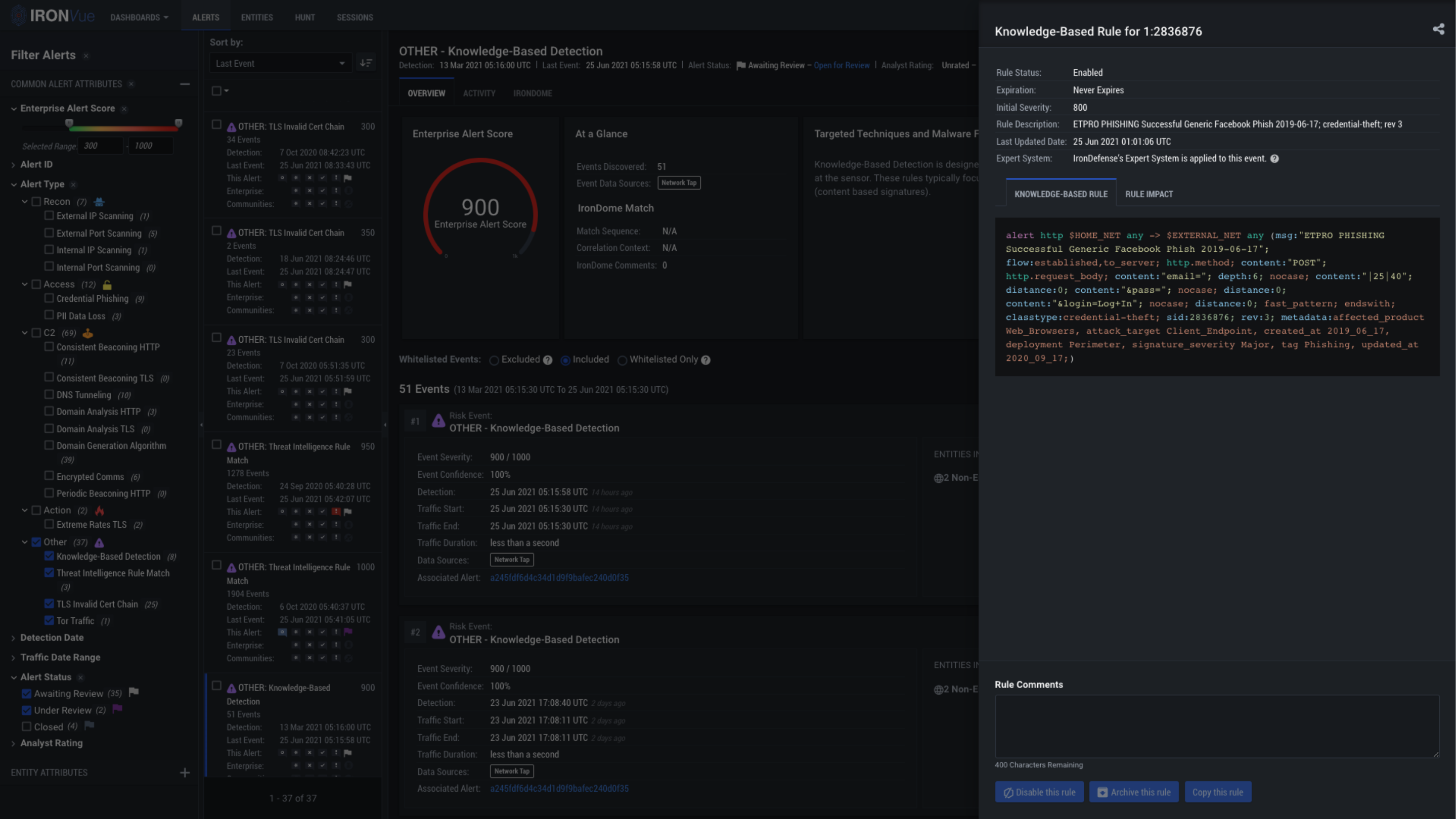
Task: Click the add Entity Attributes plus icon
Action: (x=185, y=772)
